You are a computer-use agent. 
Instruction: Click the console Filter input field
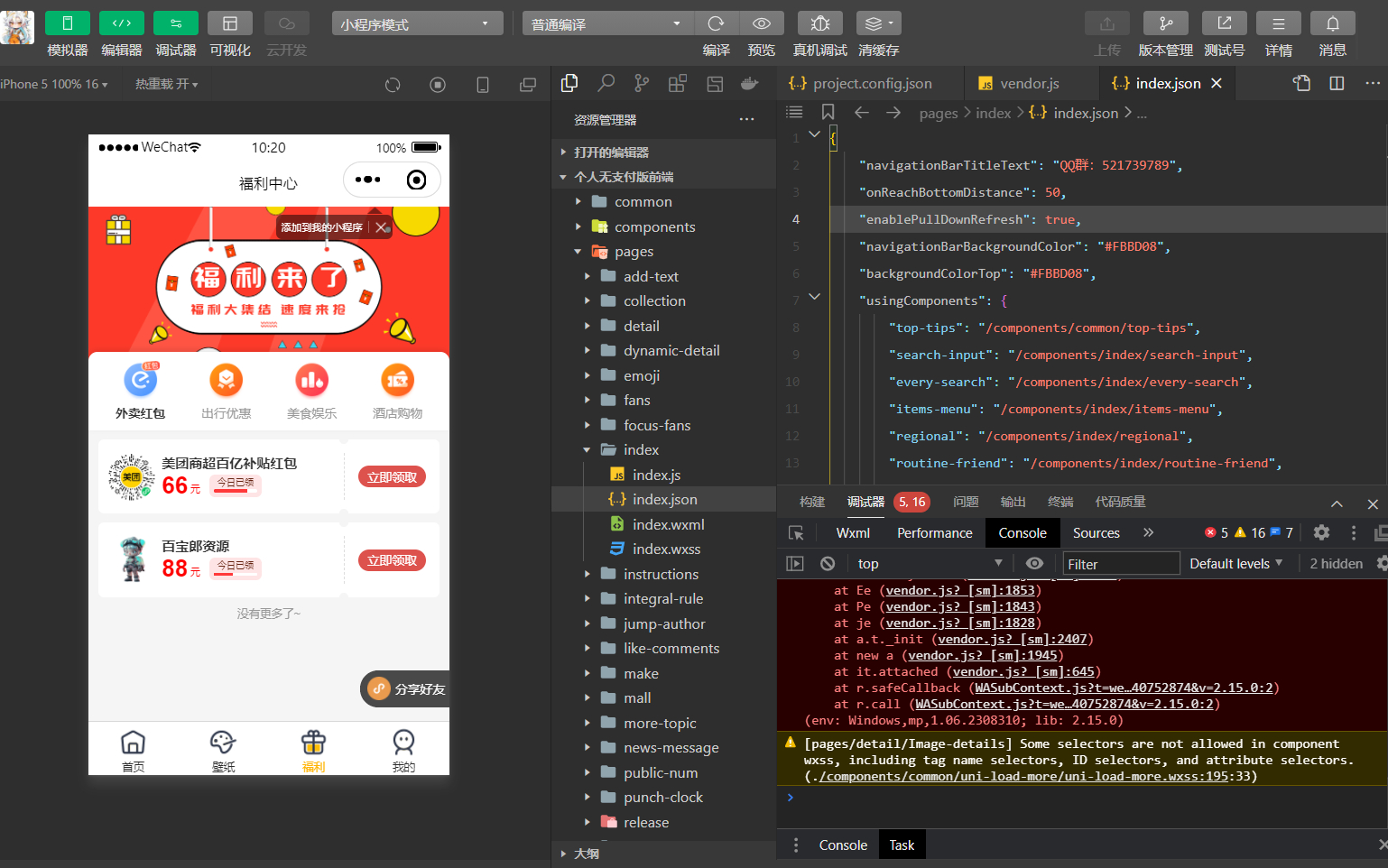[x=1120, y=564]
